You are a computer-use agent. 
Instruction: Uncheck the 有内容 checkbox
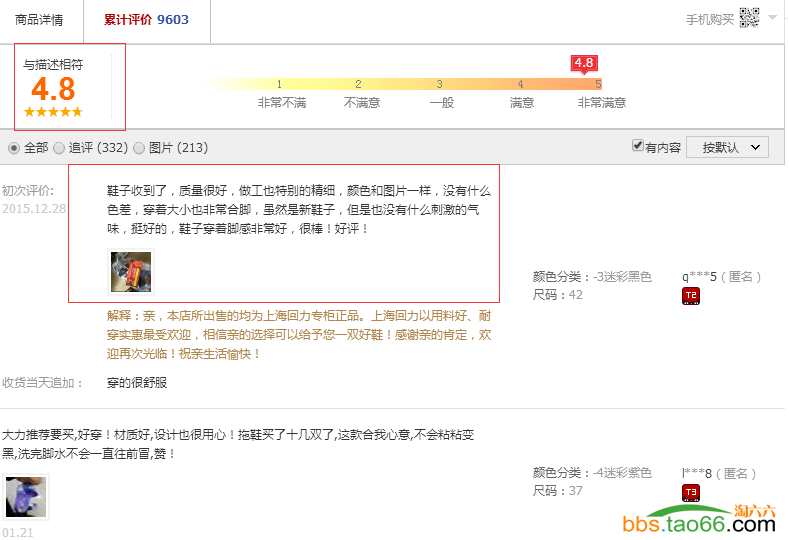(x=638, y=146)
